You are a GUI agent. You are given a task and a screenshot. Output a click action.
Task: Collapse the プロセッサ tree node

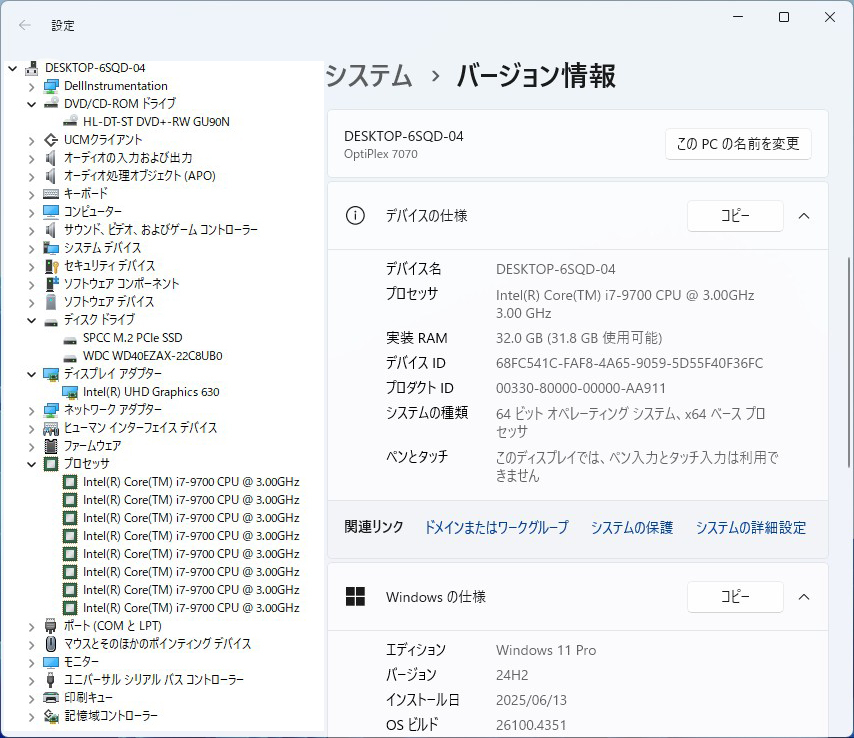[31, 464]
